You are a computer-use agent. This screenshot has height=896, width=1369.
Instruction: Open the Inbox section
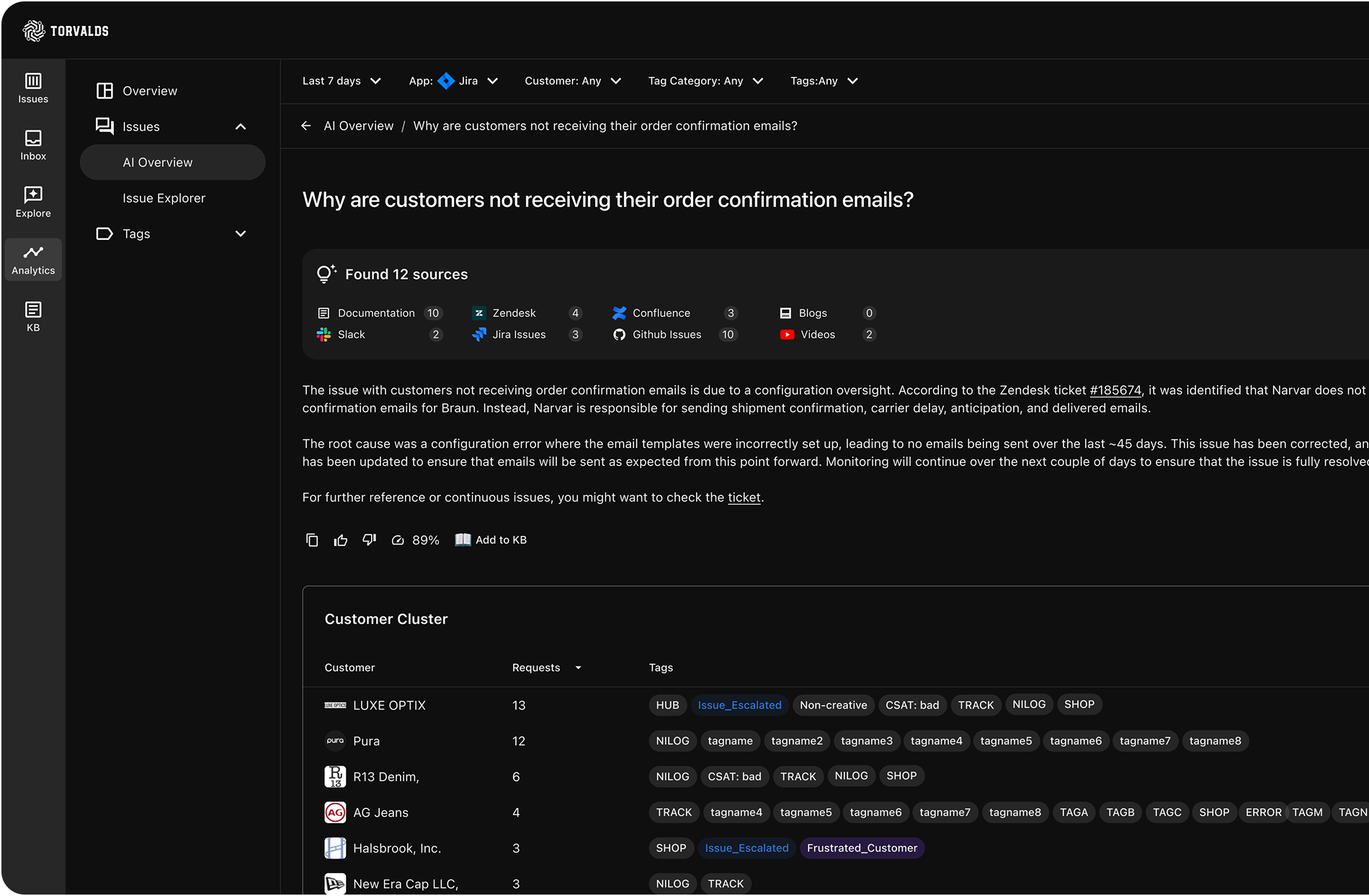33,145
